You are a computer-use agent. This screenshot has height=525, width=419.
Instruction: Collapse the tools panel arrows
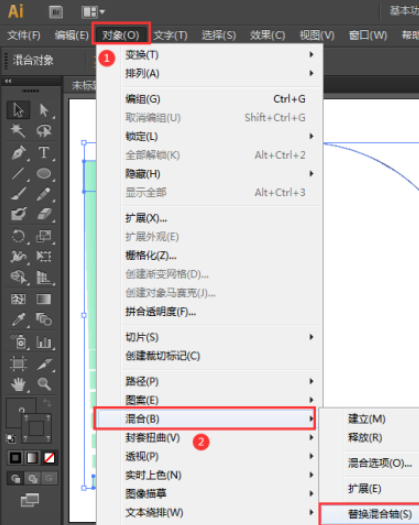click(x=8, y=81)
